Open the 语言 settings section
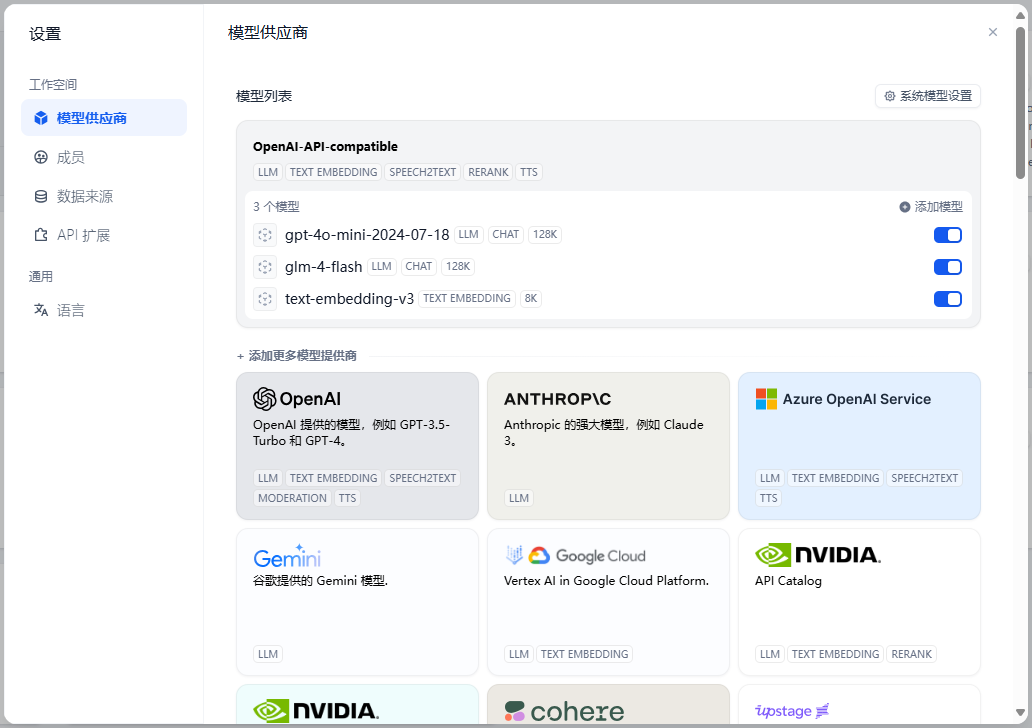 pos(104,310)
